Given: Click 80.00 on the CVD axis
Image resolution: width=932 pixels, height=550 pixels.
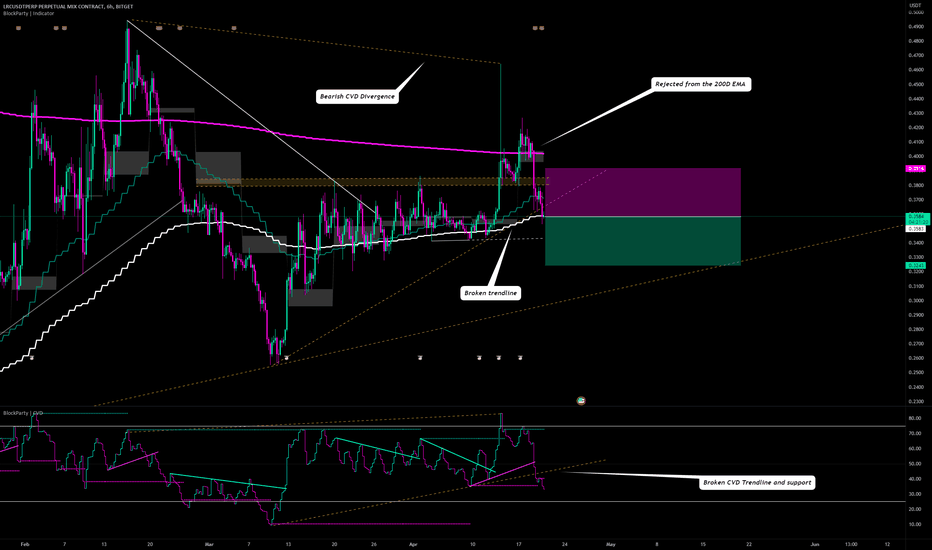Looking at the screenshot, I should coord(915,419).
